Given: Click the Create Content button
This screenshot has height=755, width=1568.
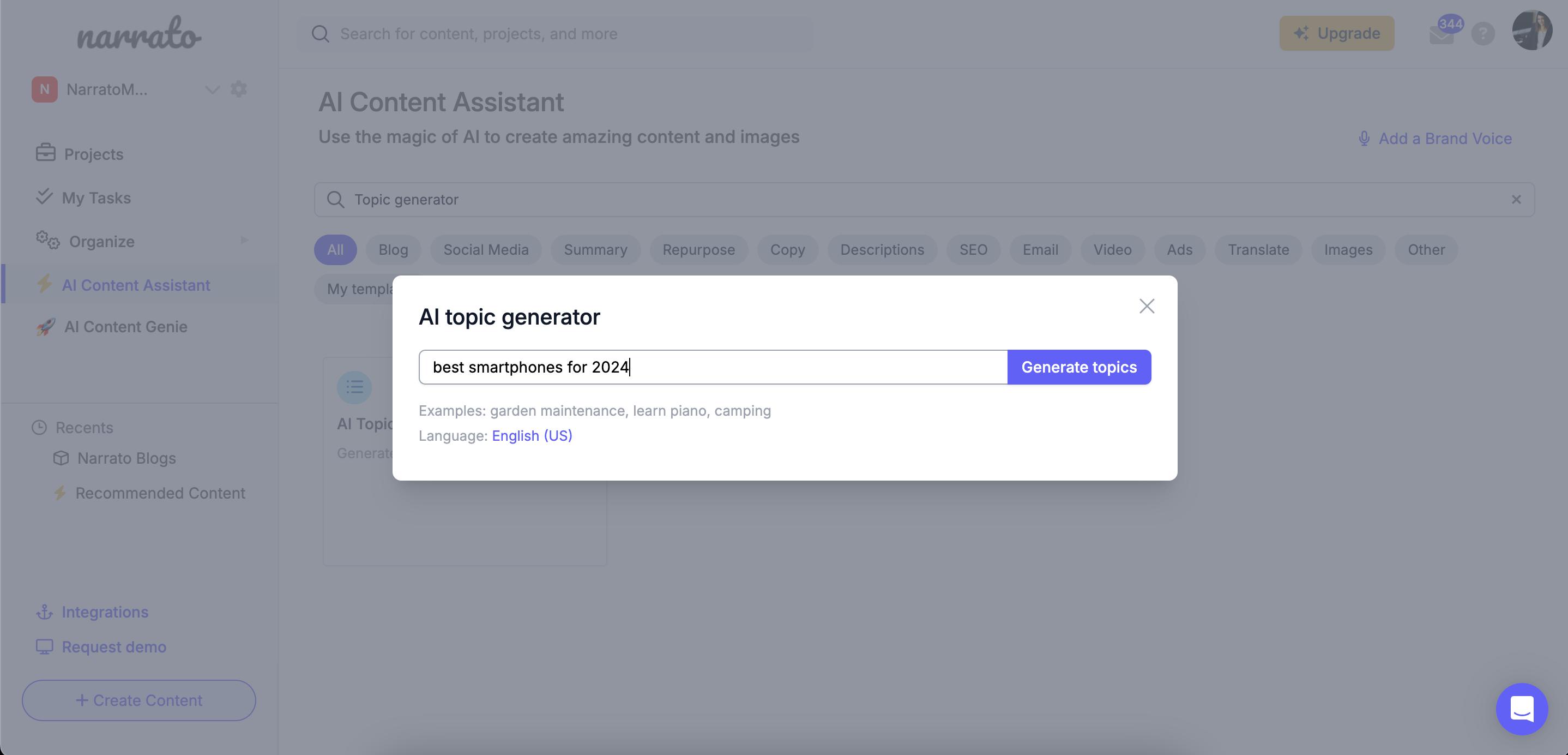Looking at the screenshot, I should pyautogui.click(x=139, y=700).
